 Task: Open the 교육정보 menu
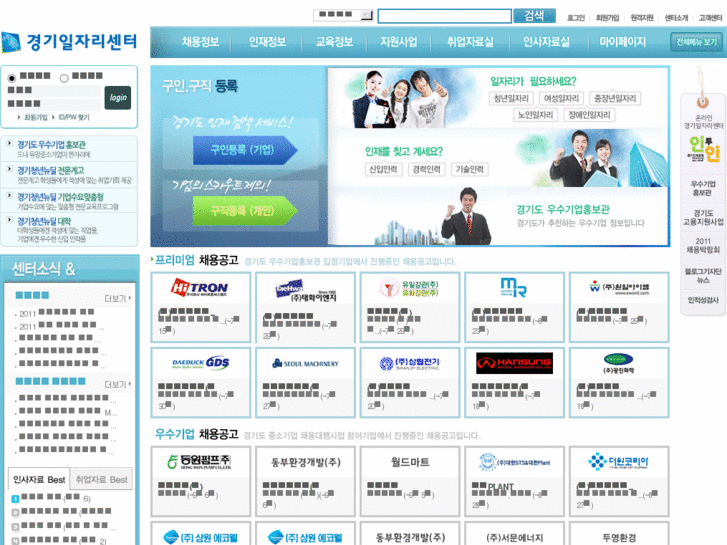click(334, 42)
